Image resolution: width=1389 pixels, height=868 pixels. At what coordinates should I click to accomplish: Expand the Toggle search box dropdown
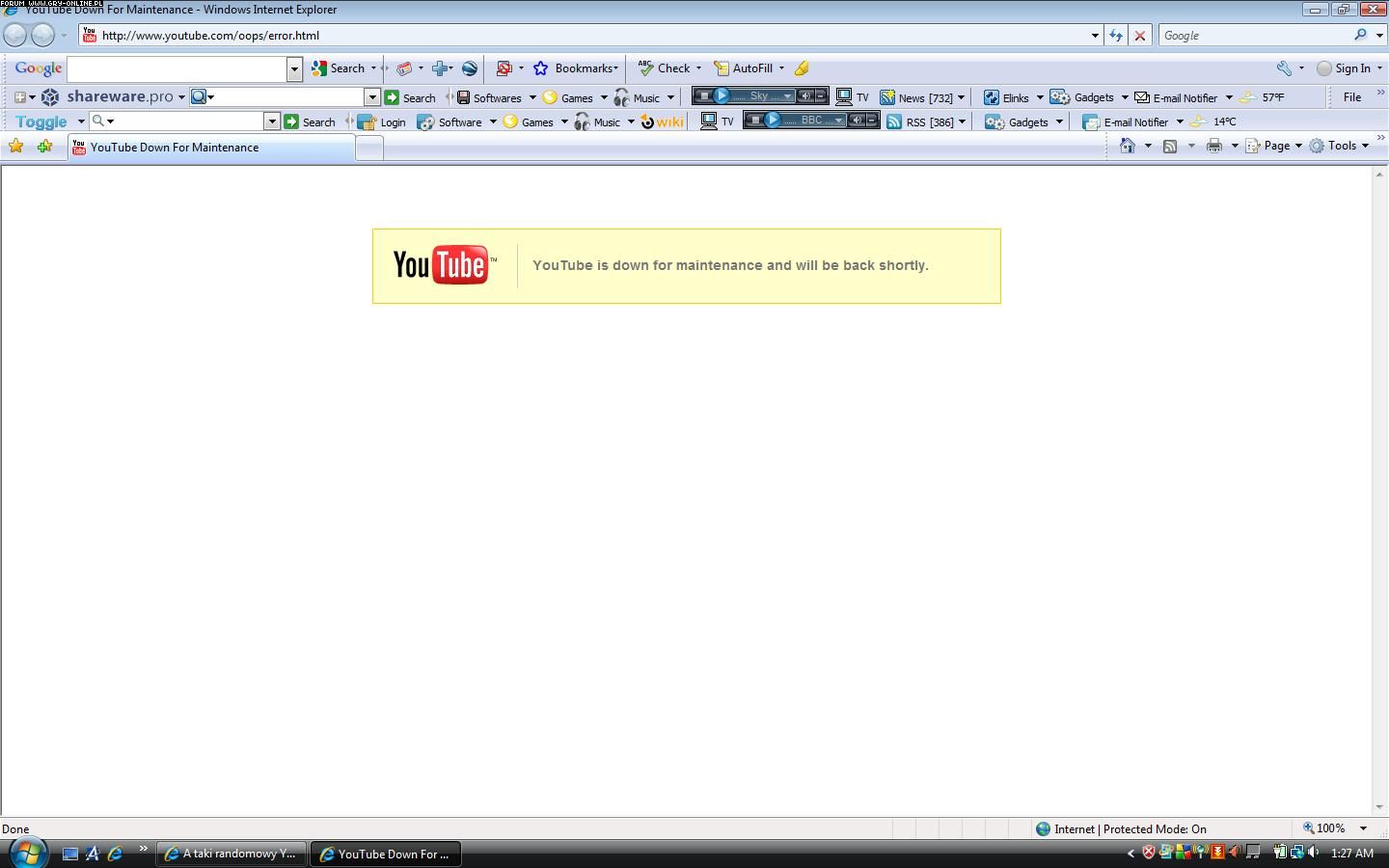pyautogui.click(x=272, y=122)
